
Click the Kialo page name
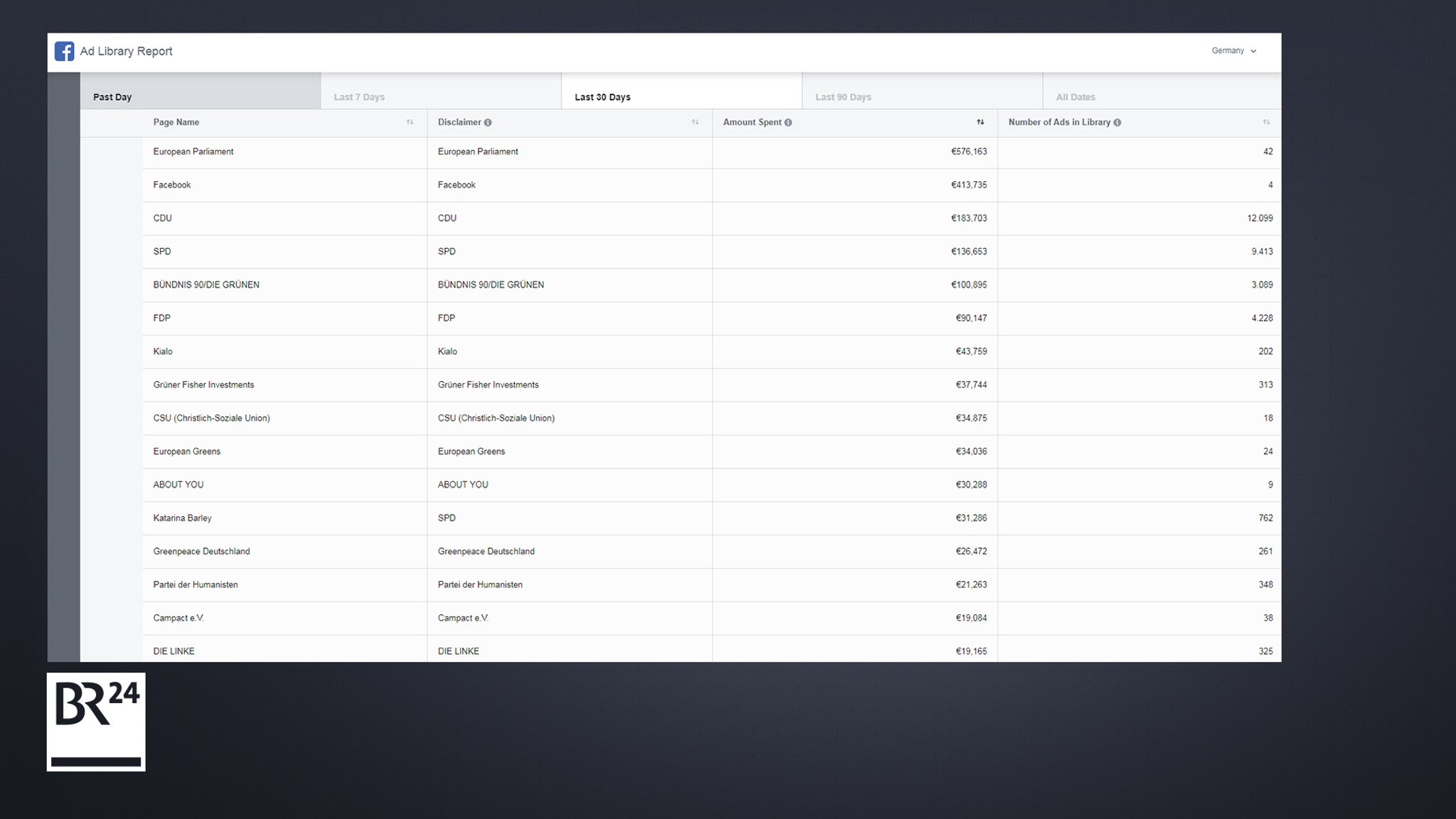pos(163,352)
